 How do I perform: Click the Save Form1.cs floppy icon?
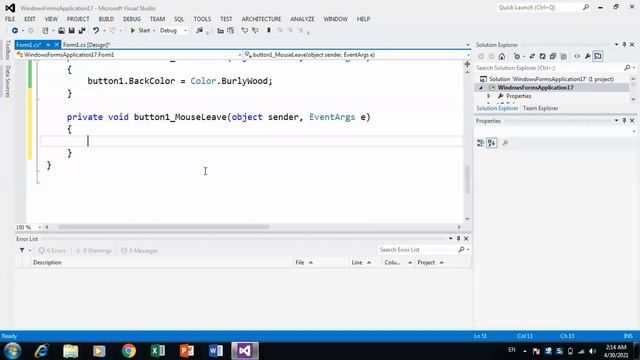coord(71,31)
